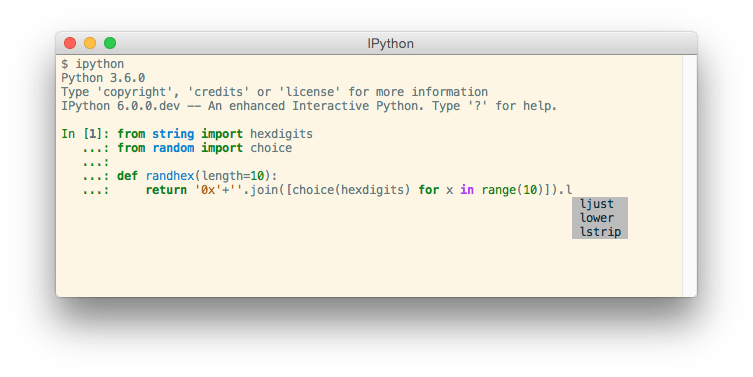Click the 'random' module name
This screenshot has height=377, width=753.
pos(173,148)
